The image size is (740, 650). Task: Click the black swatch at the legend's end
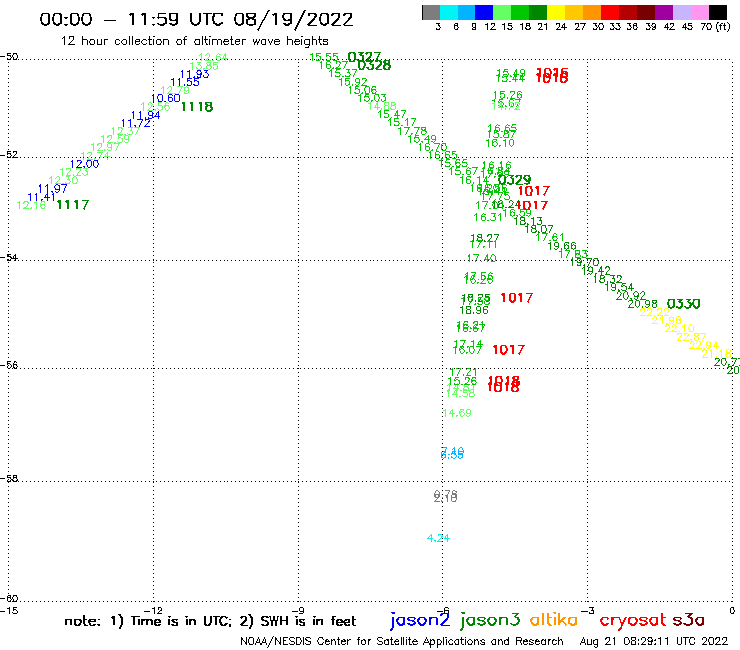coord(718,12)
